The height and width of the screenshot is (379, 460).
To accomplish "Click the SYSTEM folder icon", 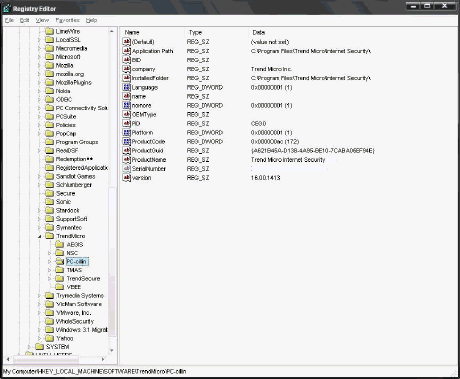I will click(x=39, y=347).
